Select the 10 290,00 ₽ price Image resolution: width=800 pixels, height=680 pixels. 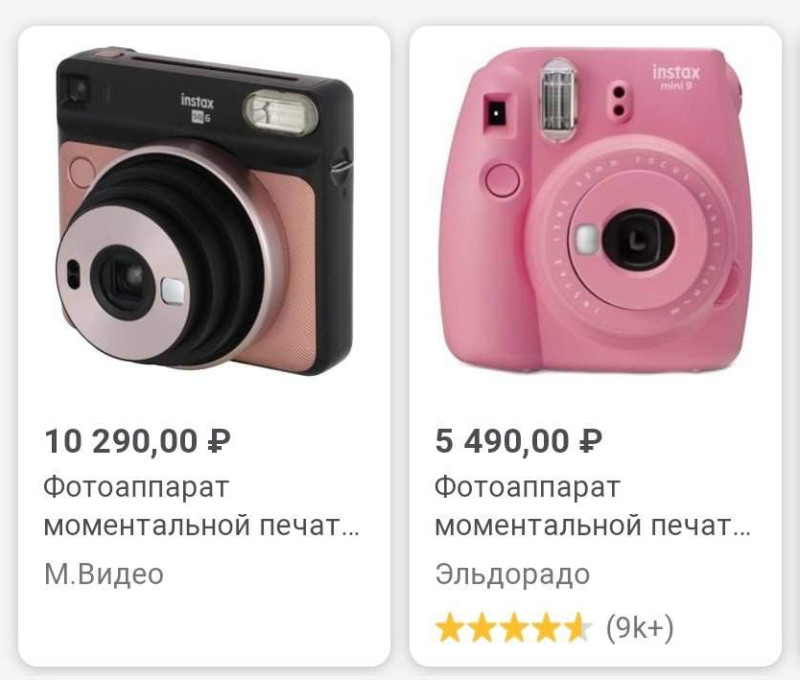[137, 441]
